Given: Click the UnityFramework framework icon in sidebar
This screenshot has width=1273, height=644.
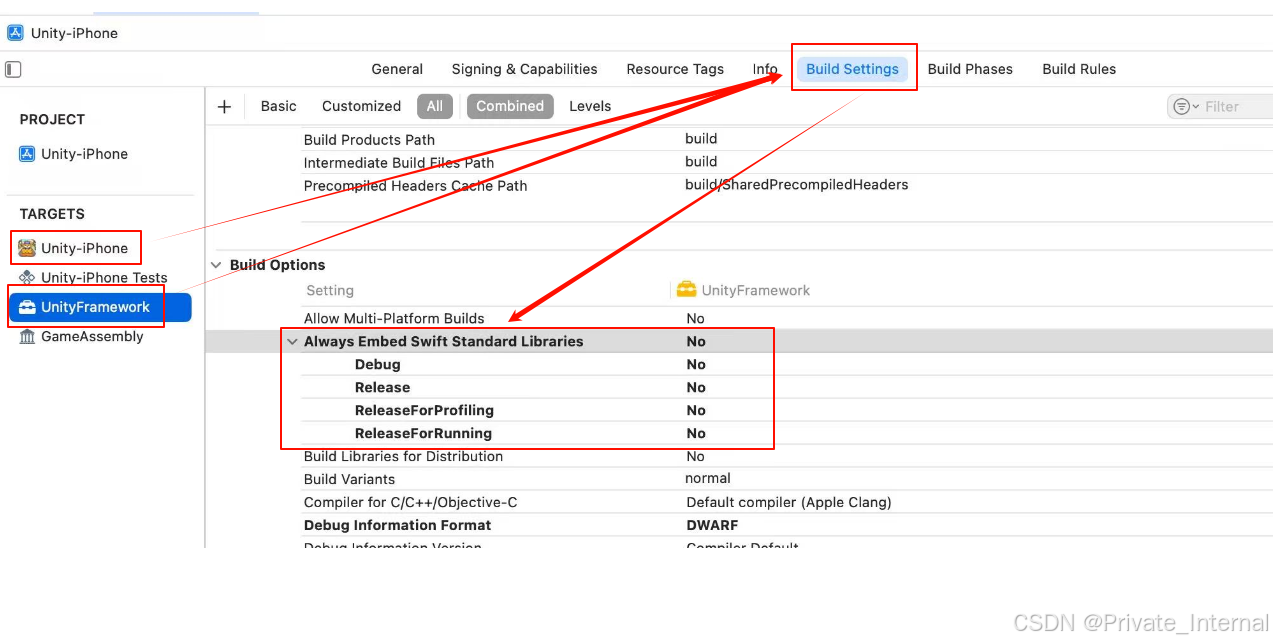Looking at the screenshot, I should point(25,307).
